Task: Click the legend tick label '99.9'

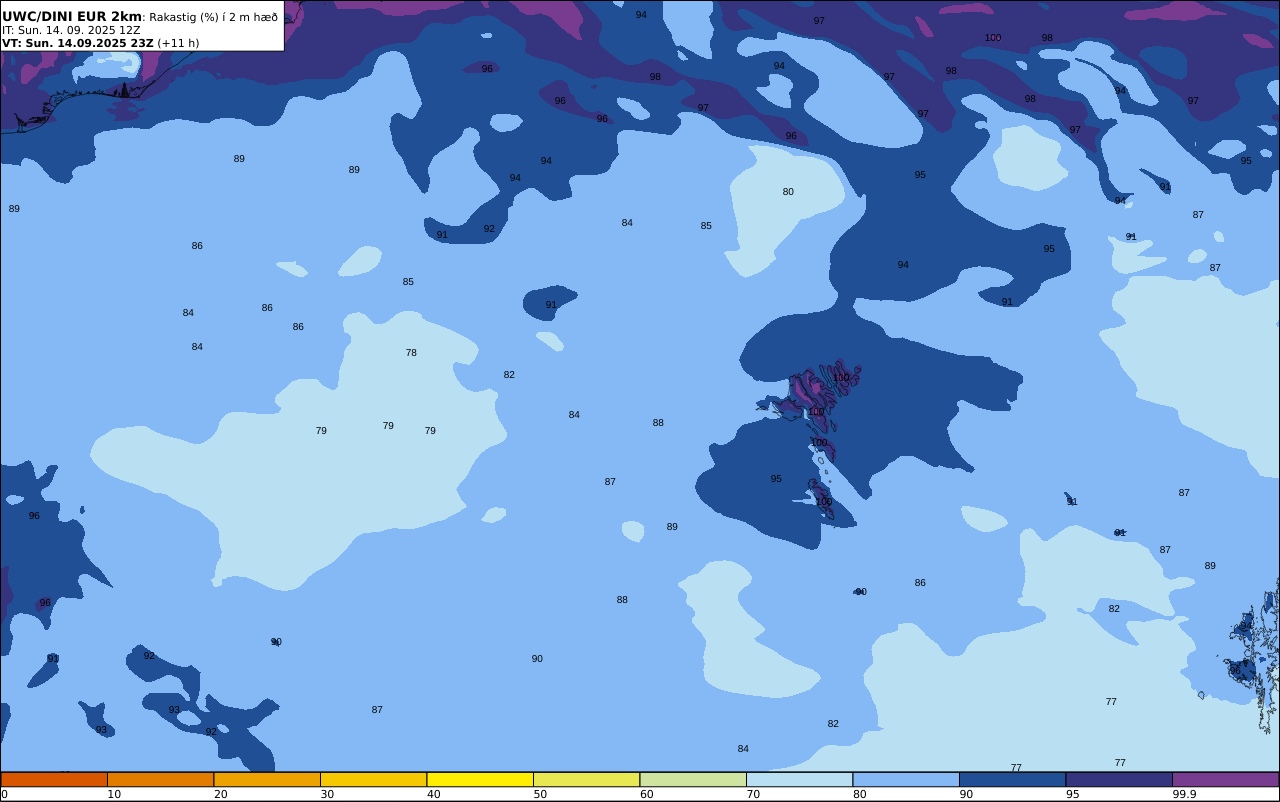Action: pos(1184,794)
